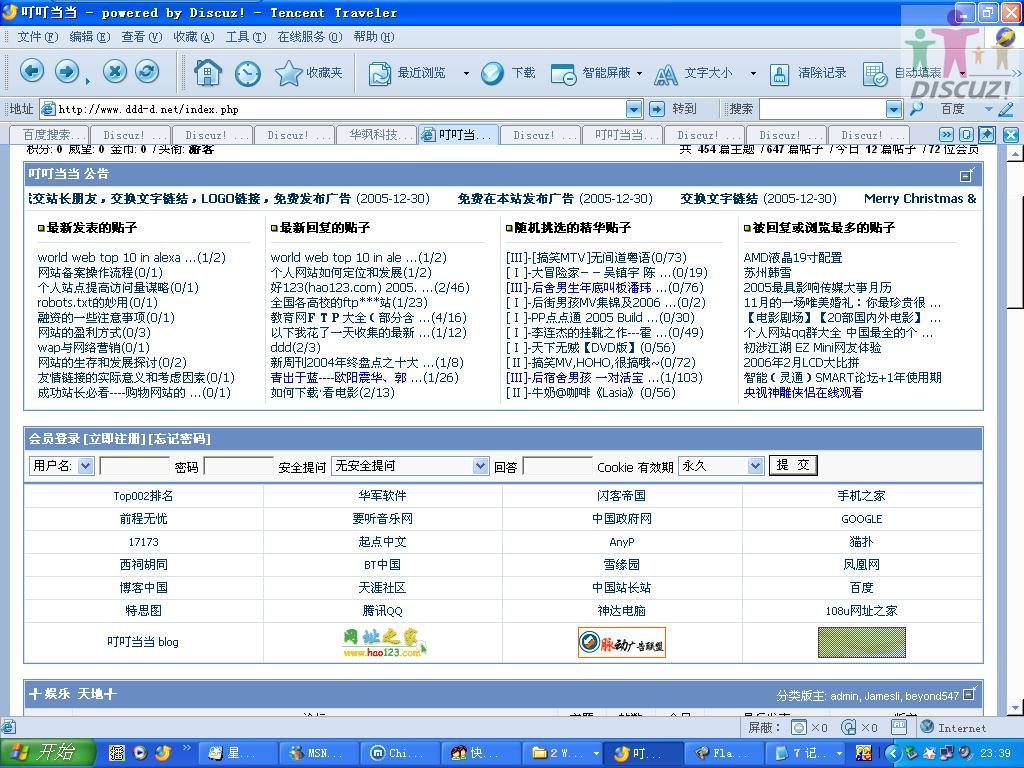This screenshot has width=1024, height=768.
Task: Show more tabs with the double-arrow icon
Action: point(946,135)
